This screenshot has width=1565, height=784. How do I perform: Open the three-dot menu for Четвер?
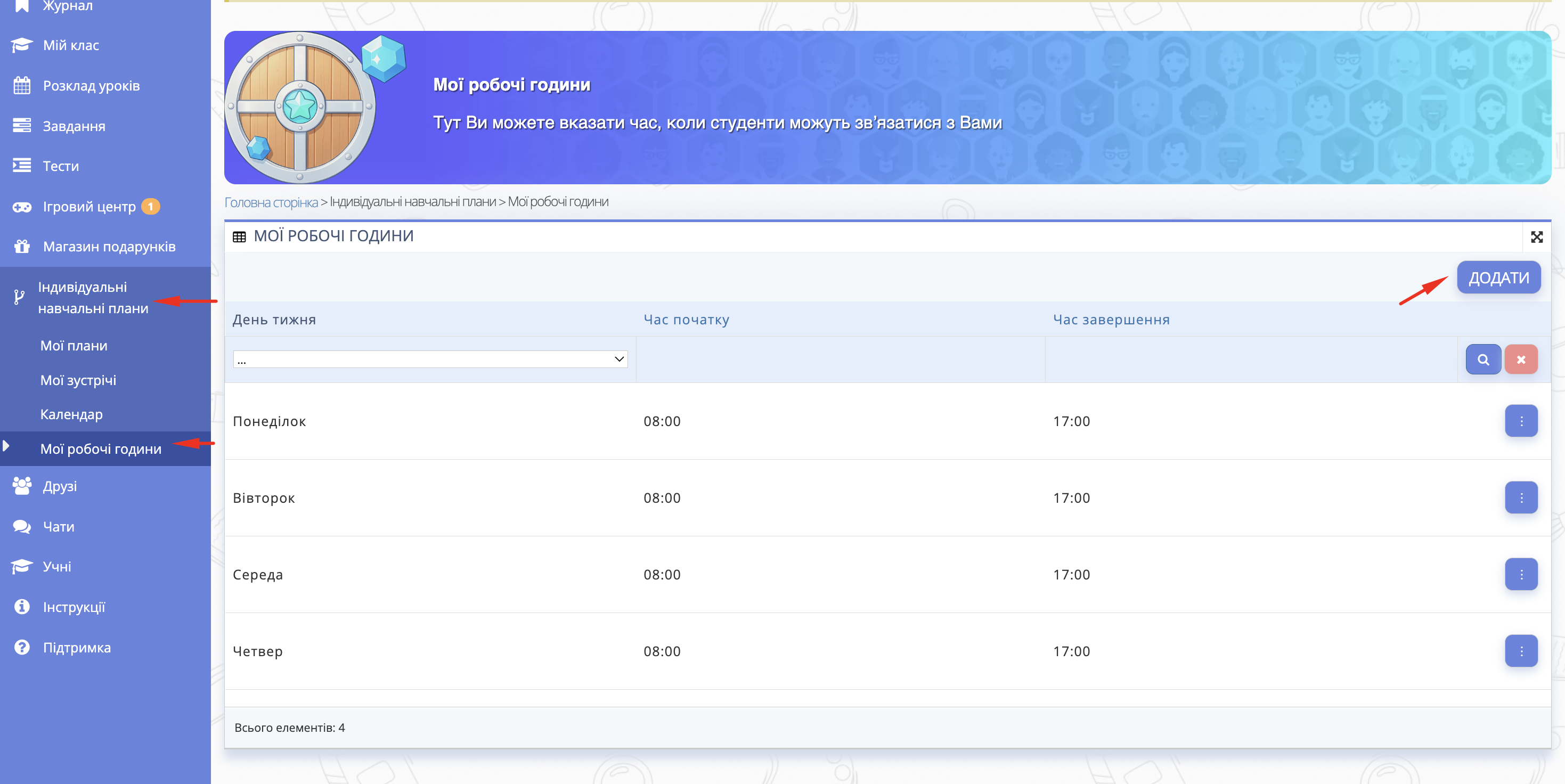click(x=1521, y=650)
